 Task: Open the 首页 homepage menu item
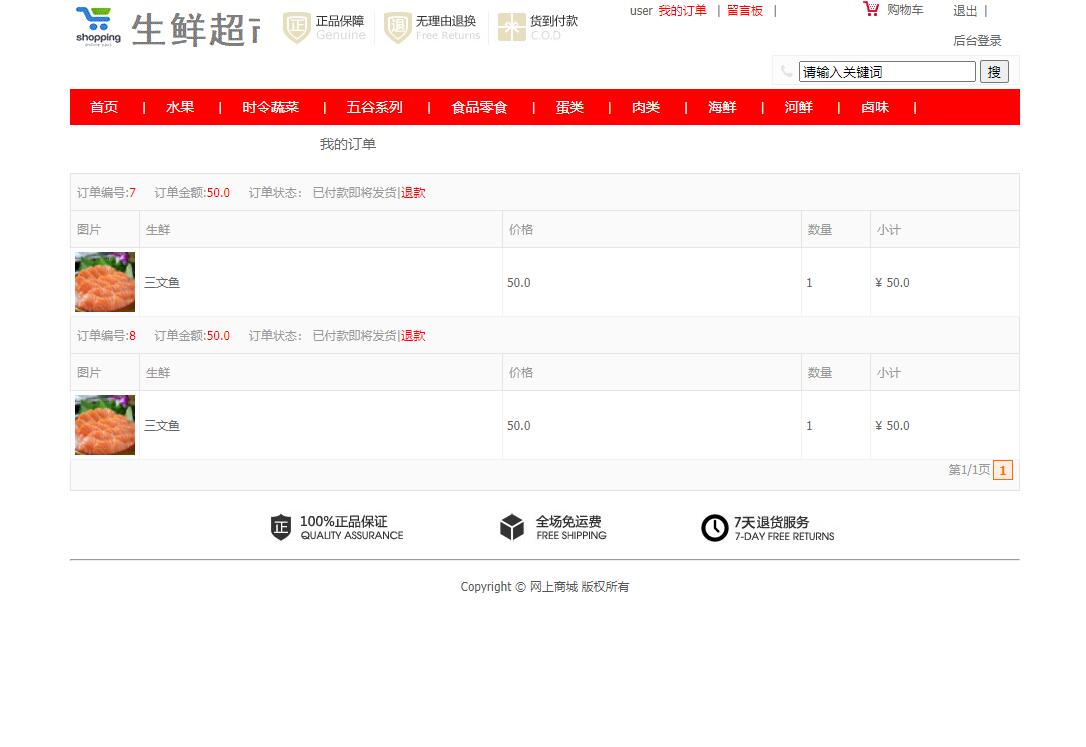click(x=104, y=107)
